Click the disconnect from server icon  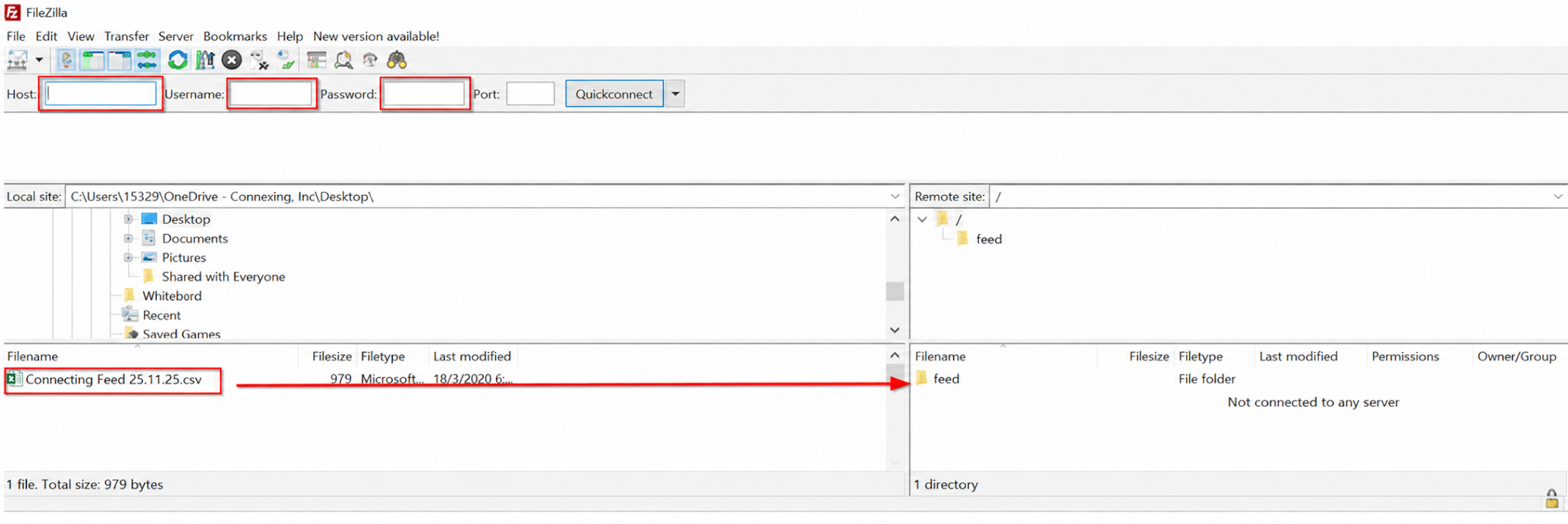[259, 60]
